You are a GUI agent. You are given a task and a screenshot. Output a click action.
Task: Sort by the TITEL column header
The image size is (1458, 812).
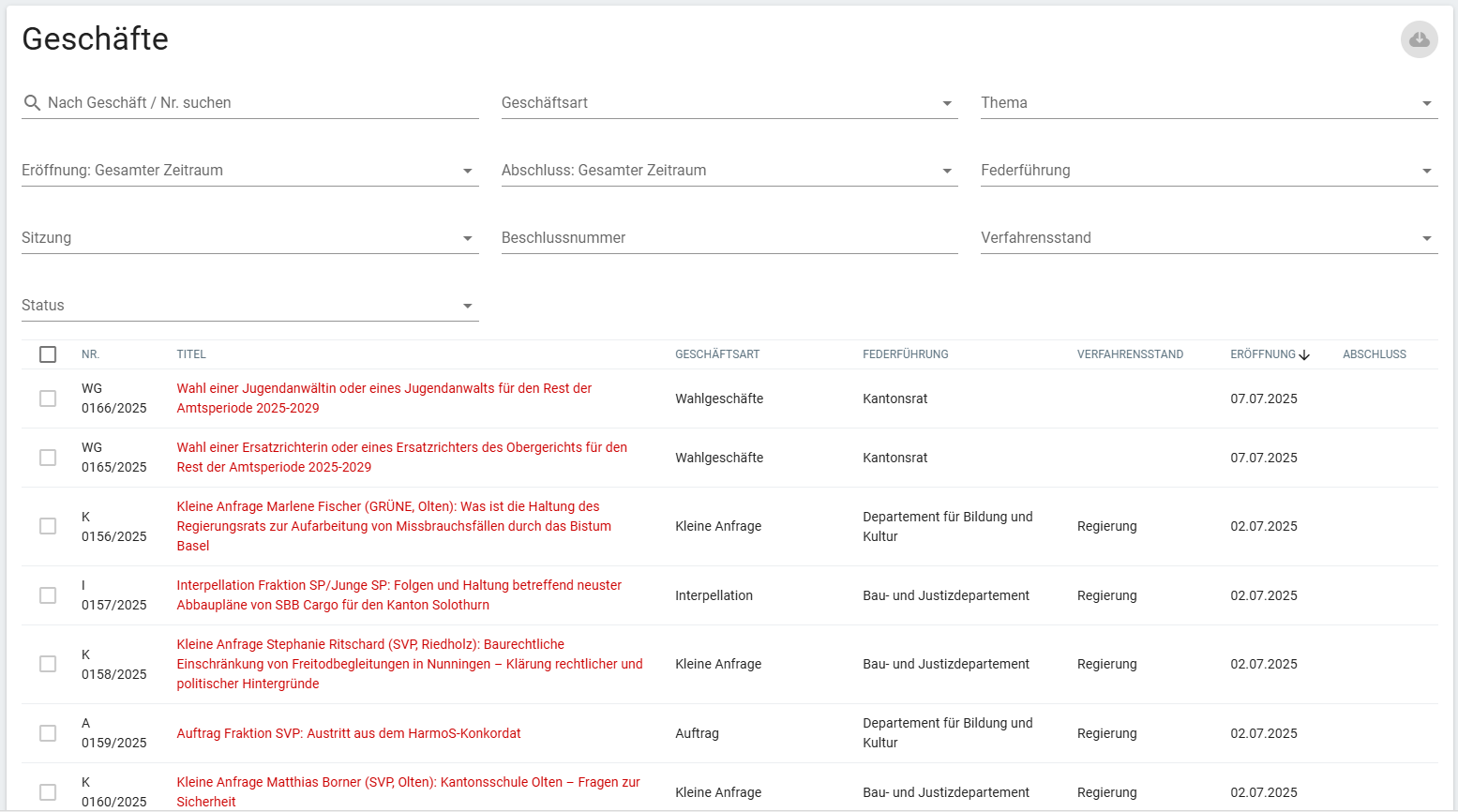click(191, 354)
